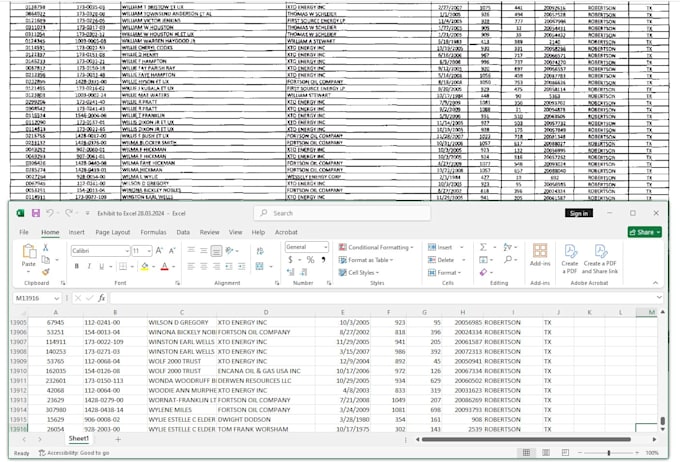
Task: Undo the last action
Action: pos(50,213)
